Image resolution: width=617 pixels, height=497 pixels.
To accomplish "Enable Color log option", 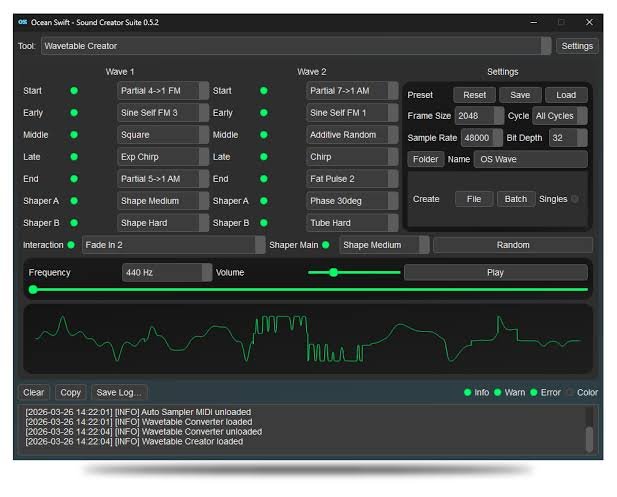I will coord(570,392).
